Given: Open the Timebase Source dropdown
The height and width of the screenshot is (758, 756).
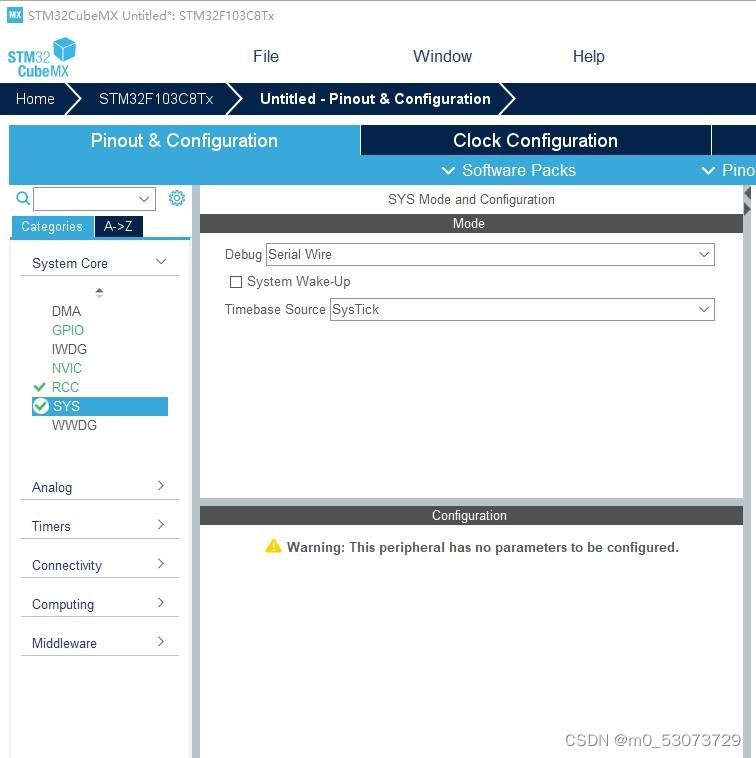Looking at the screenshot, I should pos(522,309).
